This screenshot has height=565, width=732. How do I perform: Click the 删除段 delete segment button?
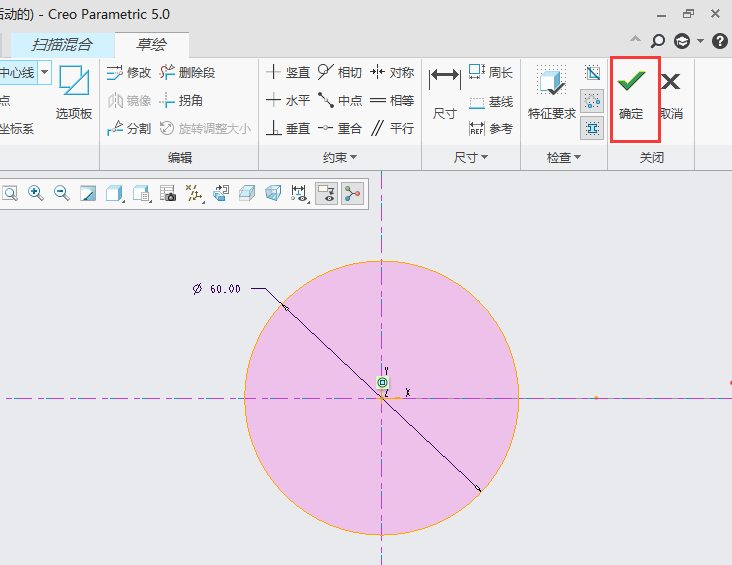point(188,73)
